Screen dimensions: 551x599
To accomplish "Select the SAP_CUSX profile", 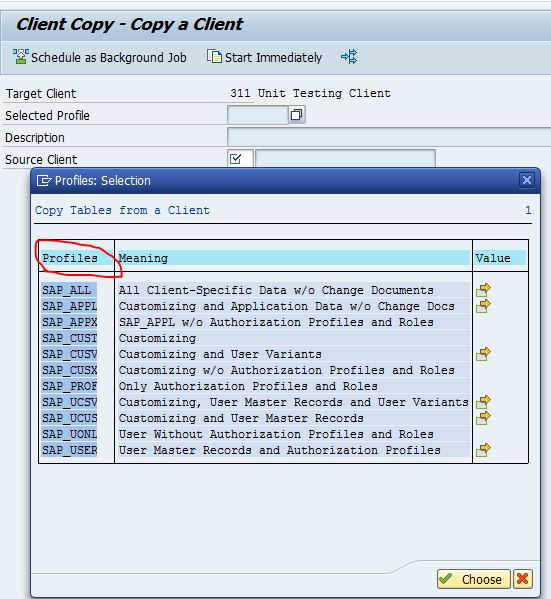I will pos(70,371).
